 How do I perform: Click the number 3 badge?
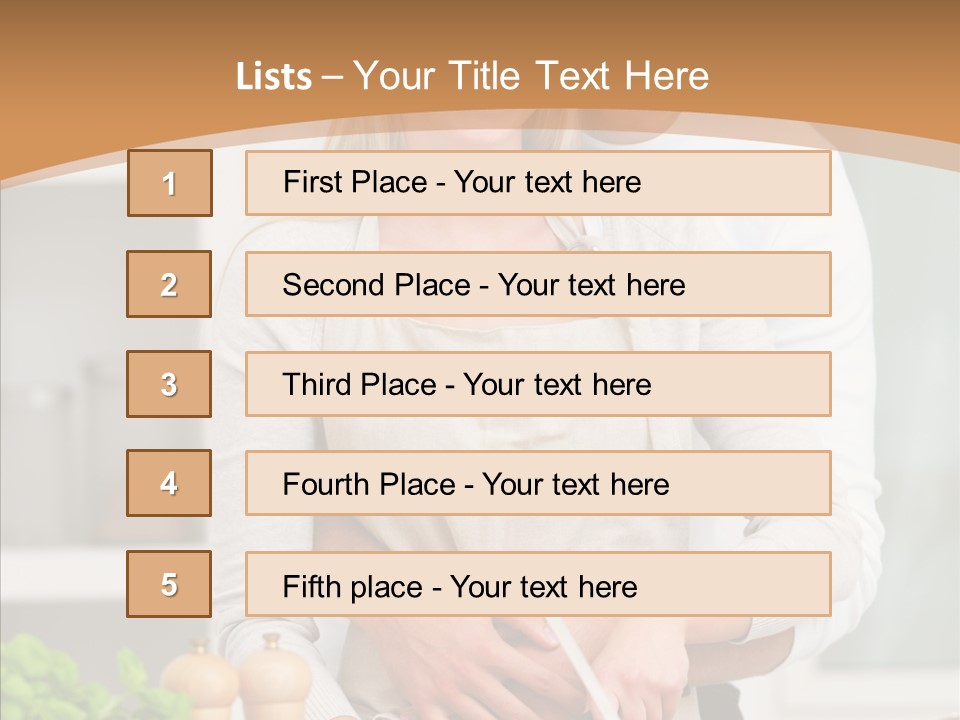pyautogui.click(x=169, y=384)
